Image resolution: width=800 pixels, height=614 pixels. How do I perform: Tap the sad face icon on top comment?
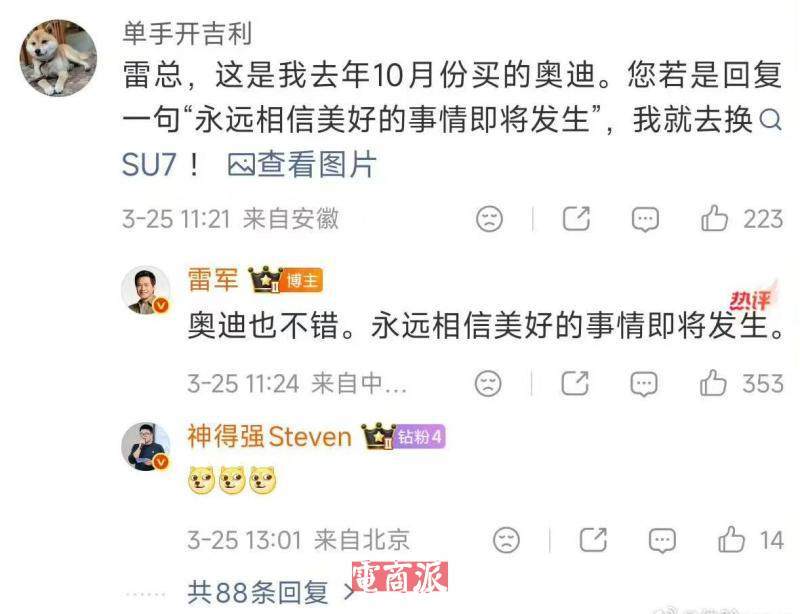point(489,219)
